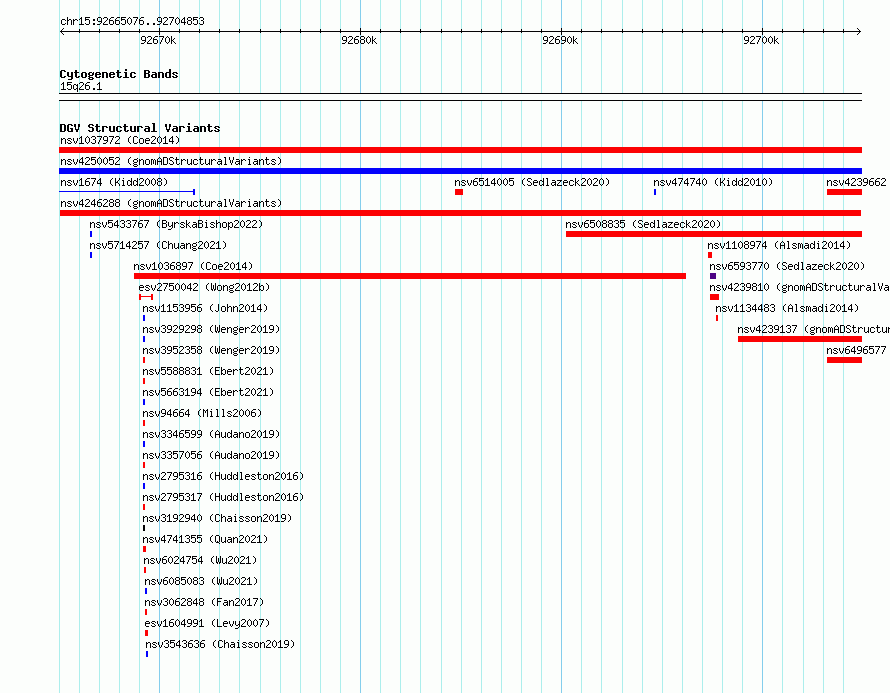The height and width of the screenshot is (693, 890).
Task: Click the thin blue nsv1674 glyph line
Action: (x=127, y=192)
